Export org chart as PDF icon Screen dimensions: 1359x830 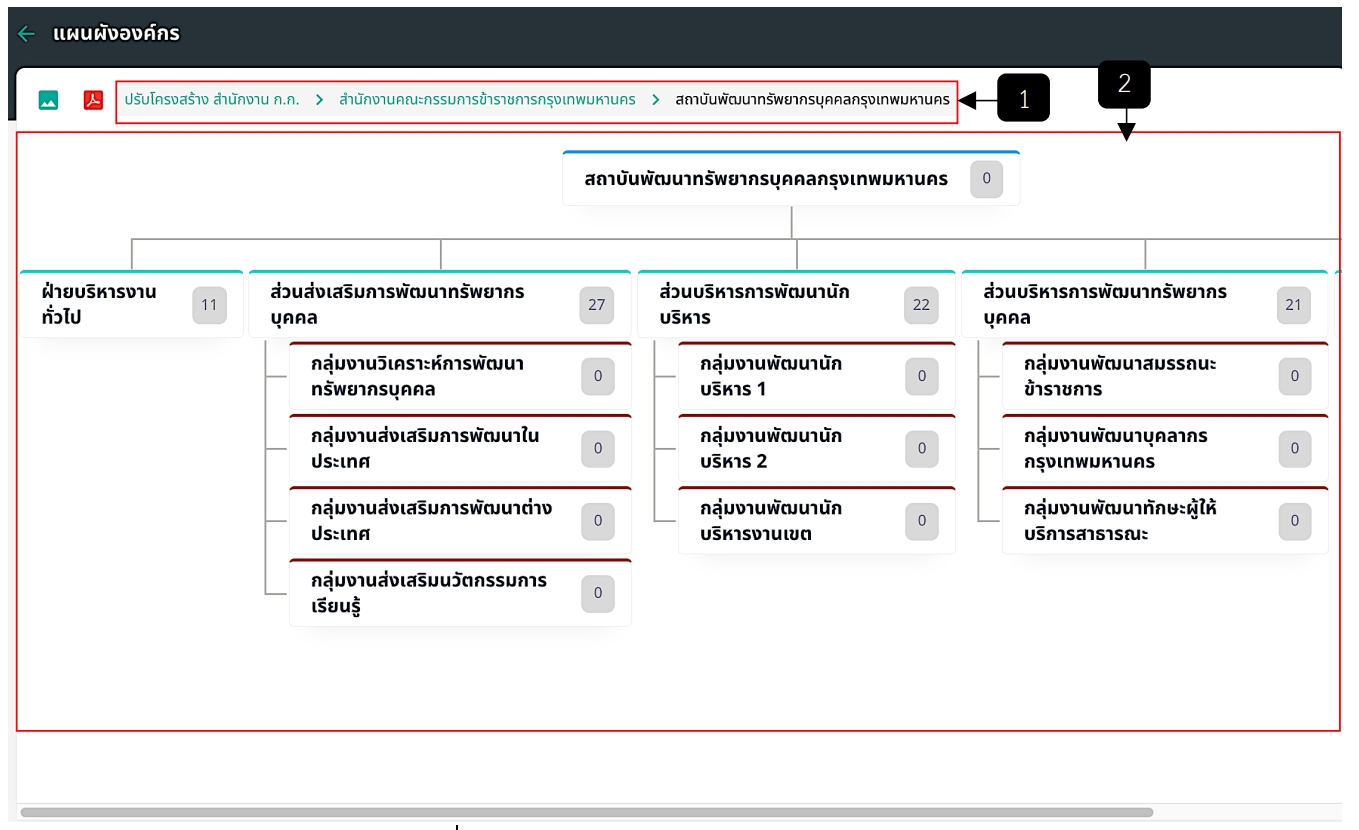[x=94, y=100]
